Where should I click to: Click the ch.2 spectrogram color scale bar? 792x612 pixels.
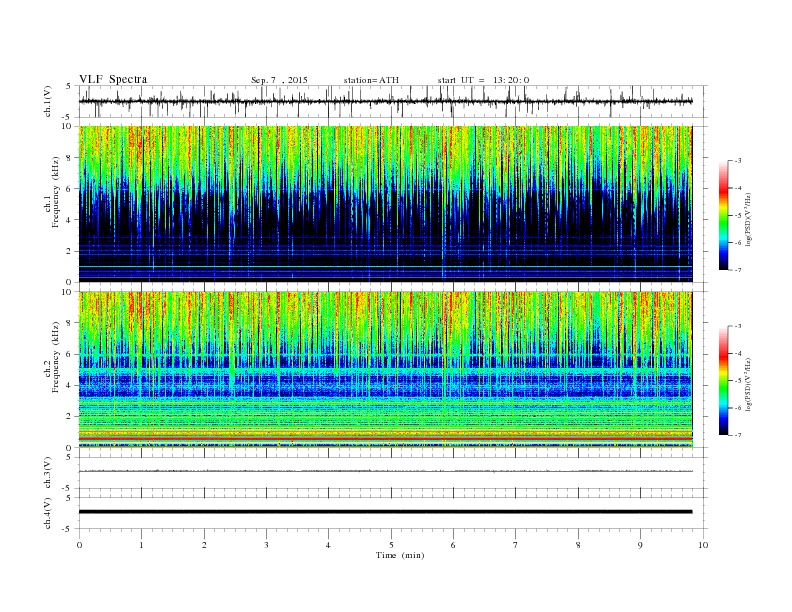(723, 381)
